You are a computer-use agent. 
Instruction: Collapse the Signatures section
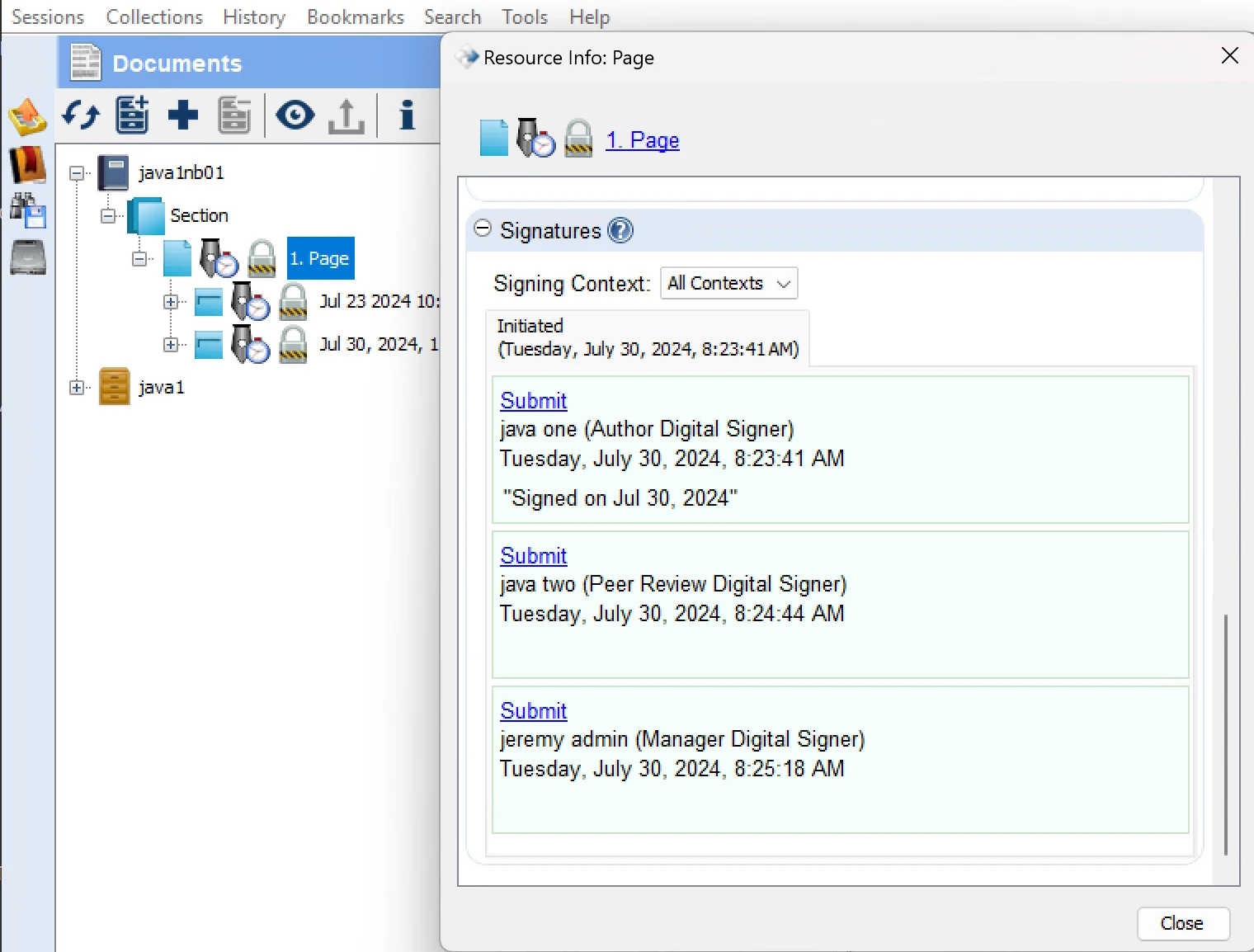(483, 229)
